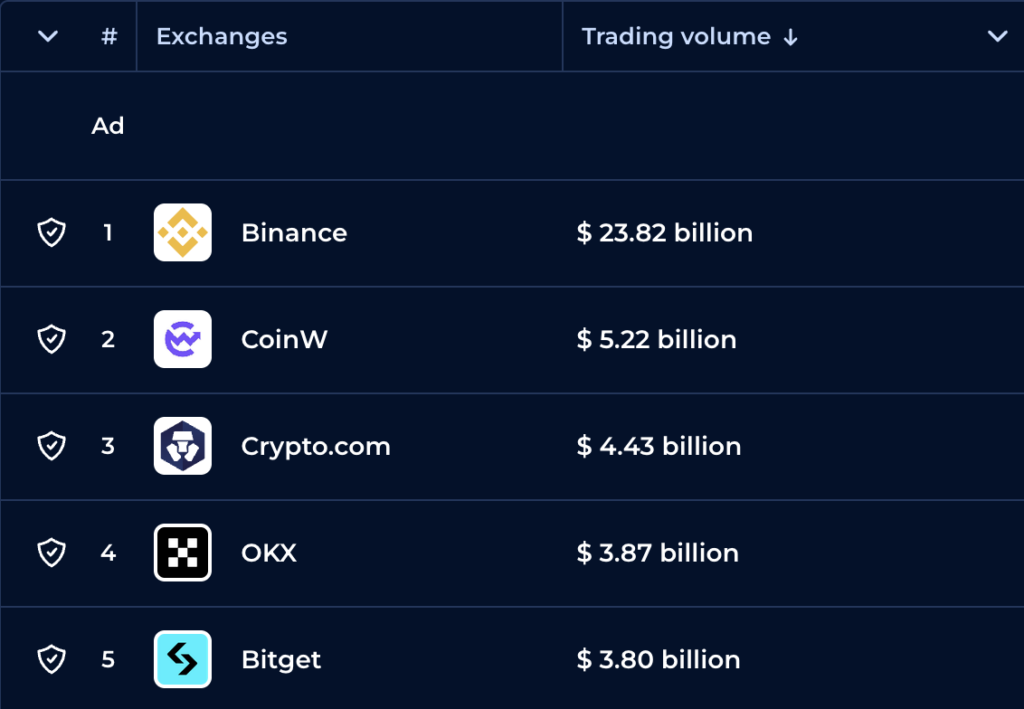Select the rank number column header
1024x709 pixels.
[x=108, y=36]
